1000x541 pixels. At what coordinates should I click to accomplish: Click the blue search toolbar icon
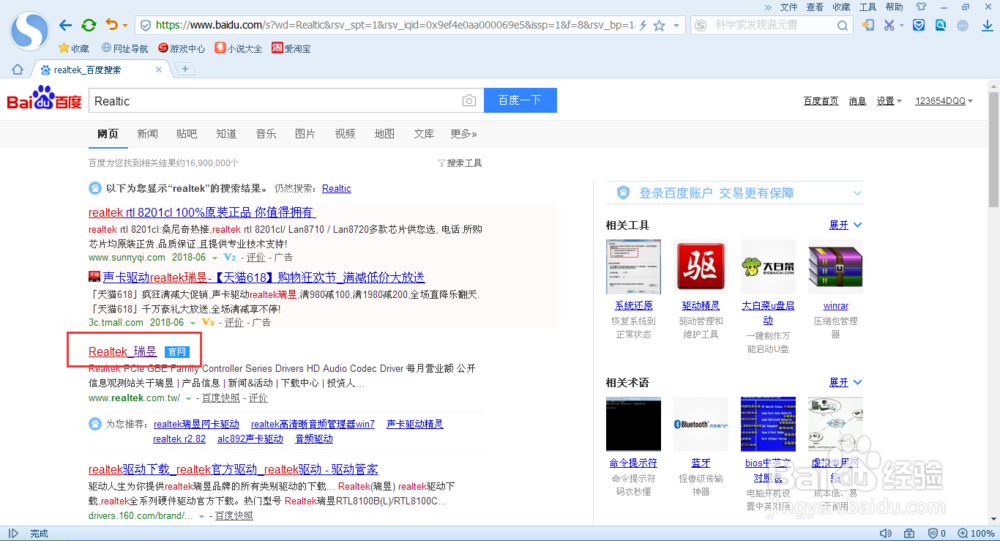pos(941,26)
